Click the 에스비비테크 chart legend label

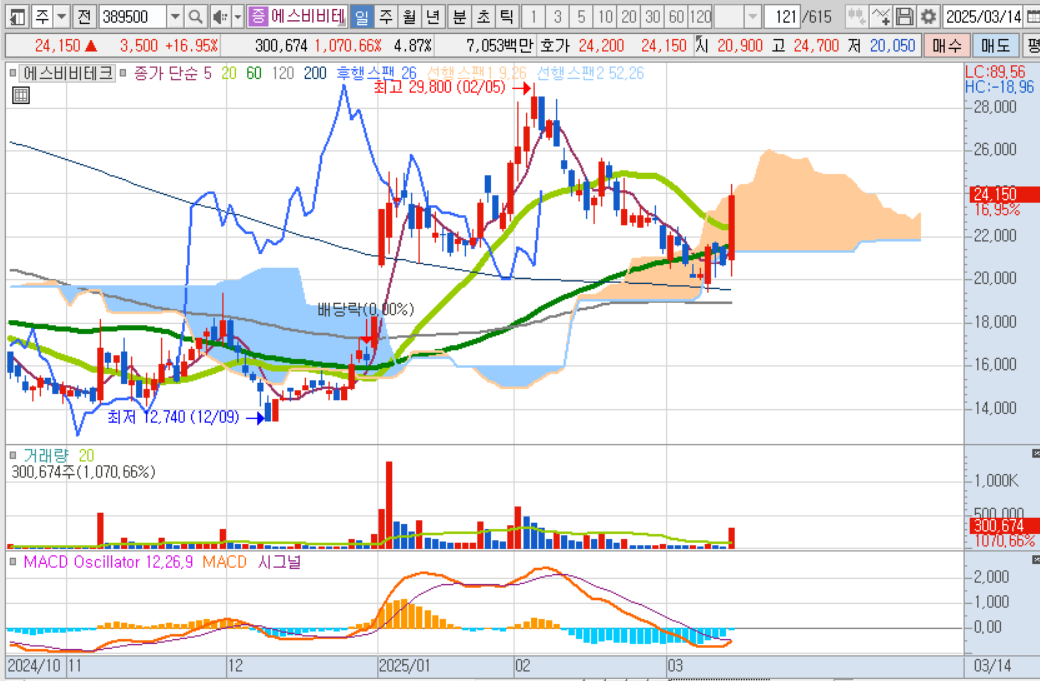pyautogui.click(x=68, y=73)
